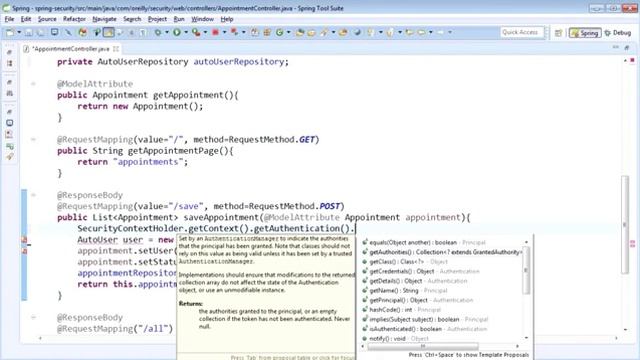Open the Project menu
This screenshot has height=360, width=640.
157,19
